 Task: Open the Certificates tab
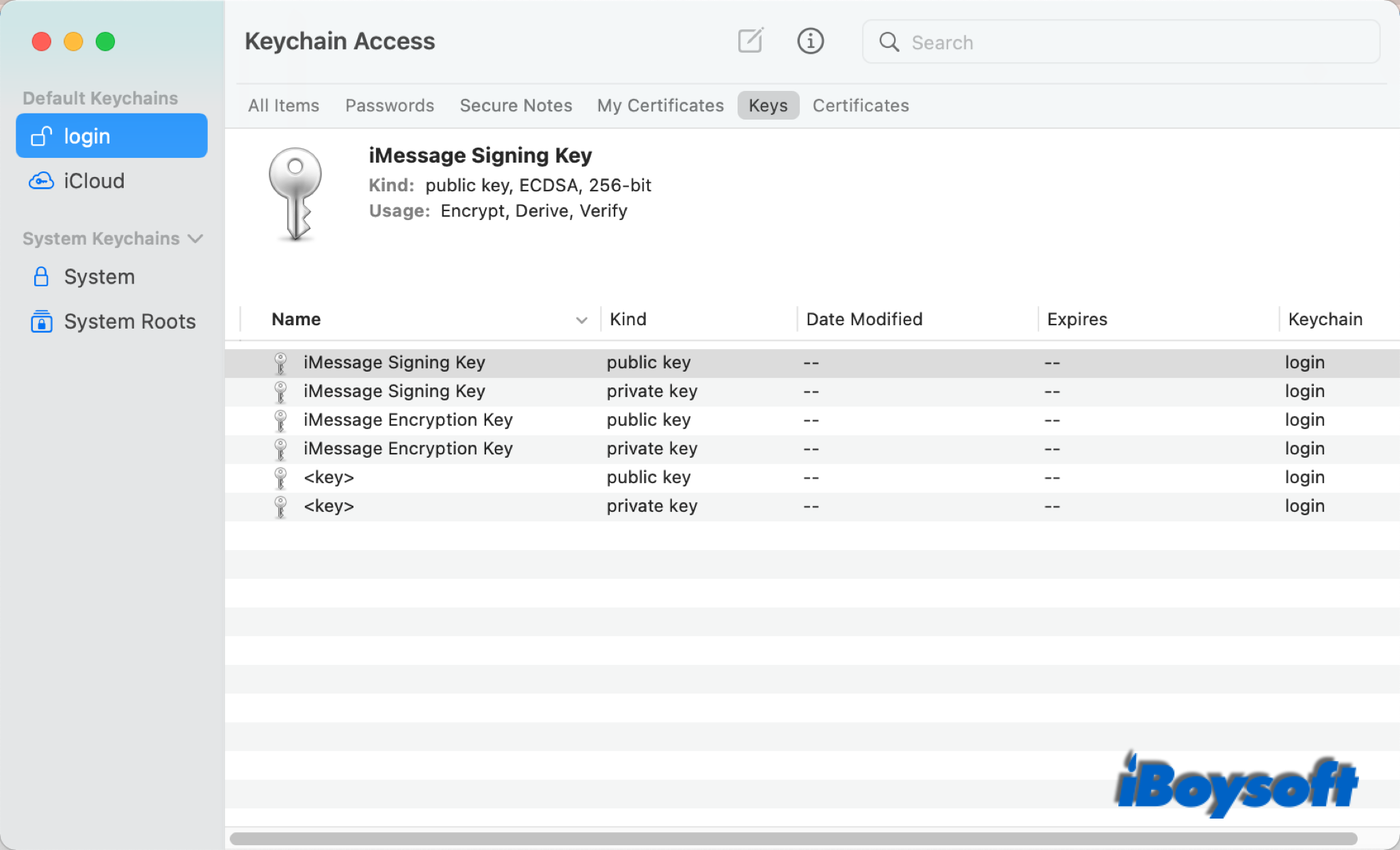860,105
